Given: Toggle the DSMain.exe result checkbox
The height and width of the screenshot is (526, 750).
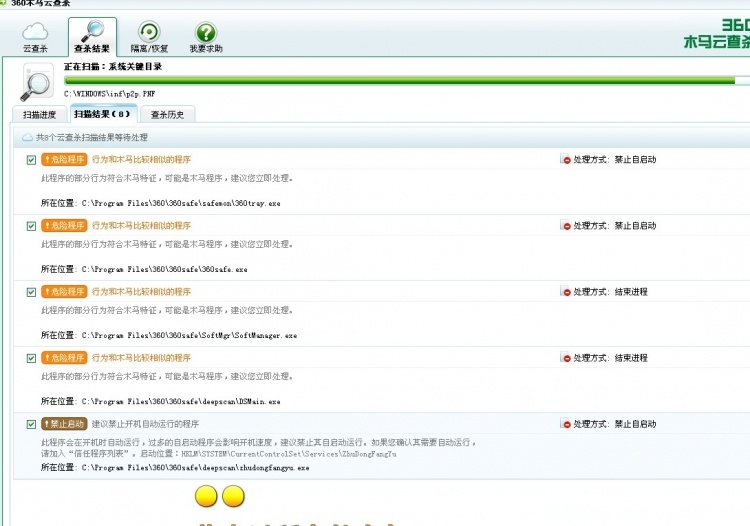Looking at the screenshot, I should 31,358.
